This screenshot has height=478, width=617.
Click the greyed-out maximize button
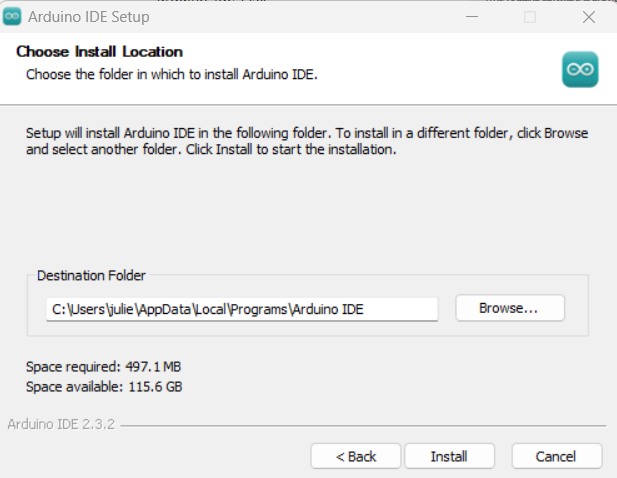pos(530,16)
